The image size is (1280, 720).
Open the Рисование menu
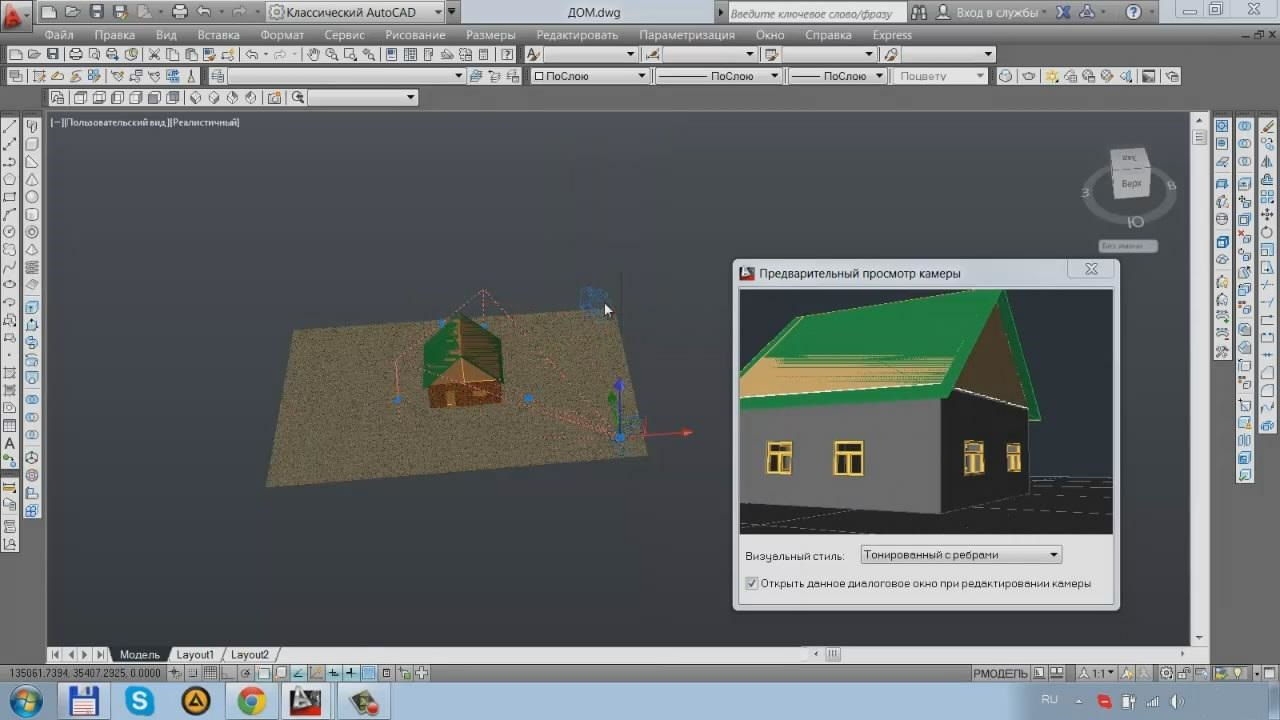pyautogui.click(x=415, y=35)
